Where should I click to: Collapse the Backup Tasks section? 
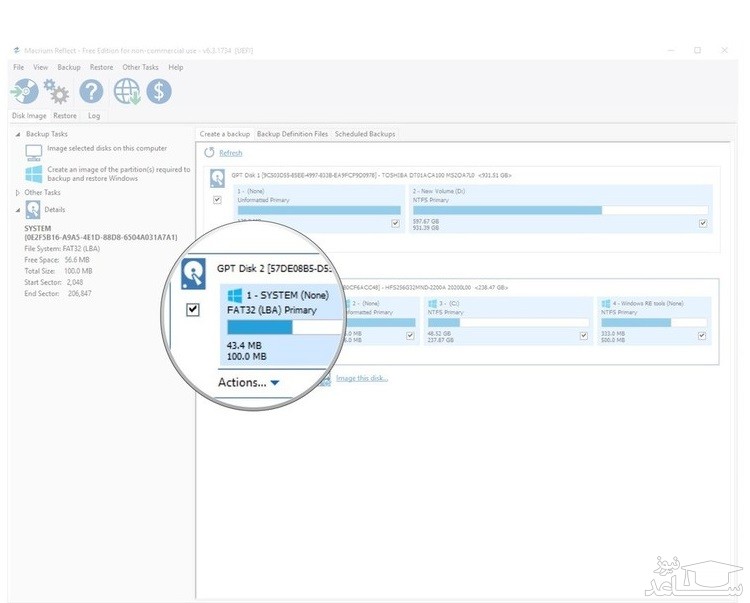click(x=17, y=133)
